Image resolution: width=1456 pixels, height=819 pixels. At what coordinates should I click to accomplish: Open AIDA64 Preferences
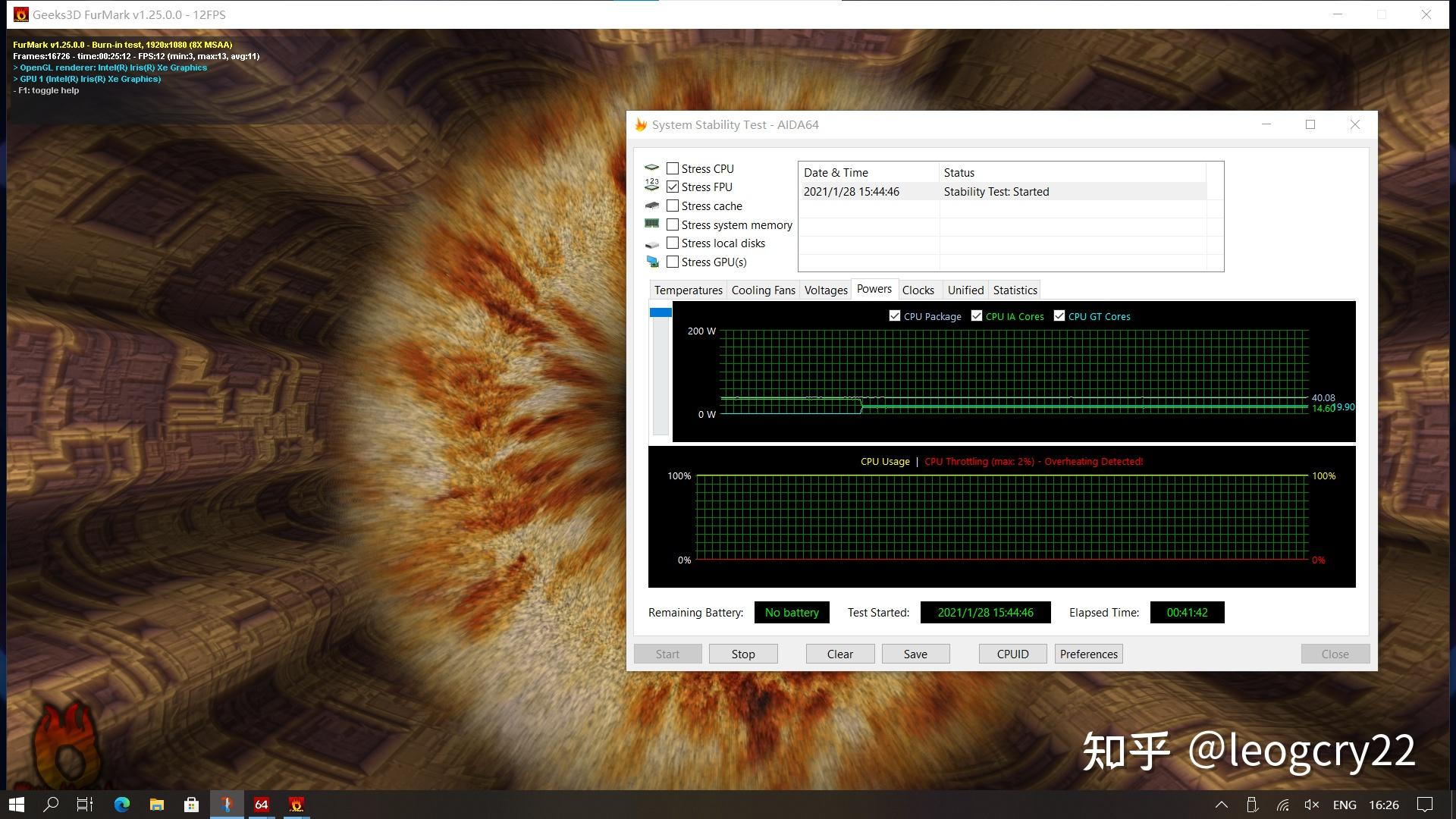(1088, 654)
